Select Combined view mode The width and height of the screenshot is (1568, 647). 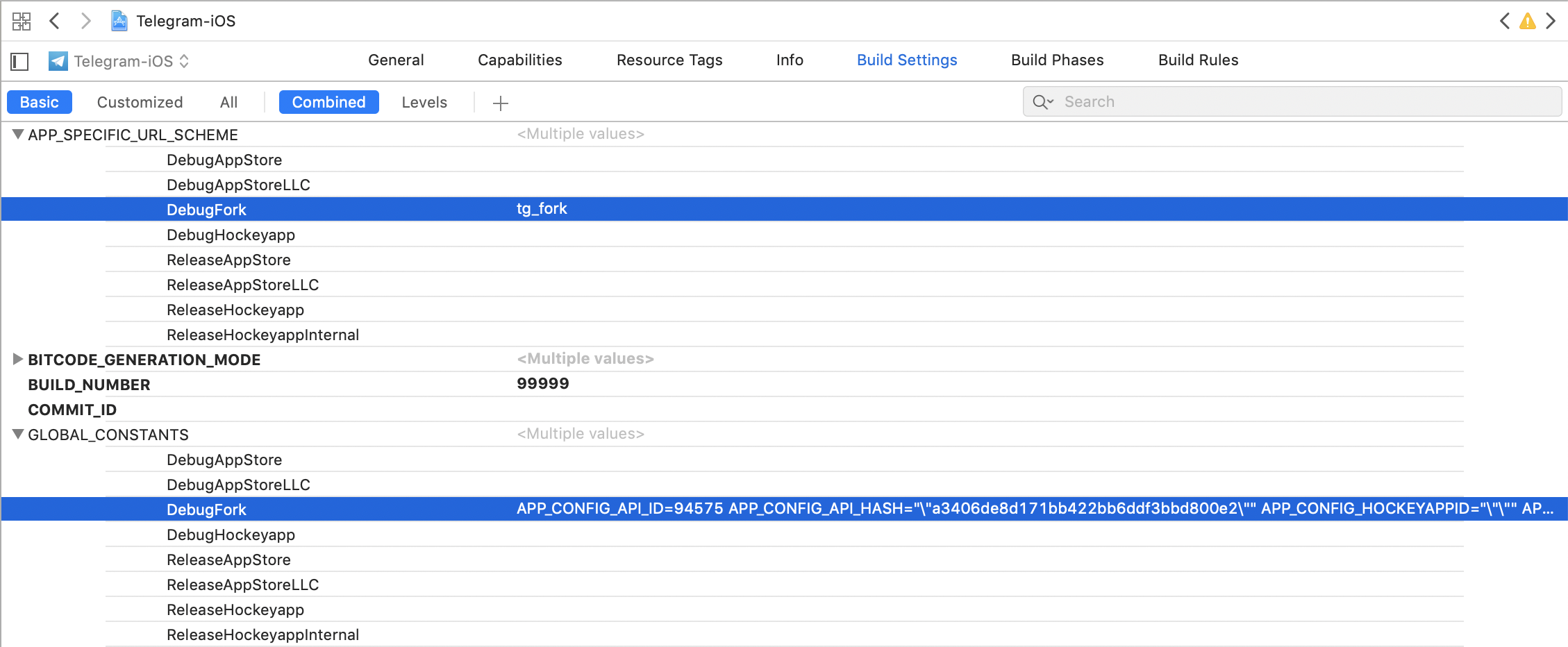click(329, 102)
